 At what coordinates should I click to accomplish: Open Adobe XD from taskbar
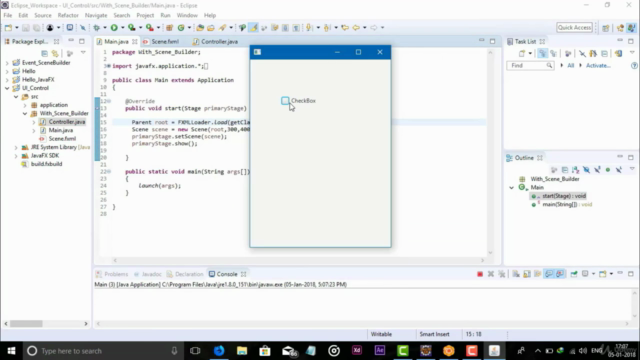click(x=357, y=351)
